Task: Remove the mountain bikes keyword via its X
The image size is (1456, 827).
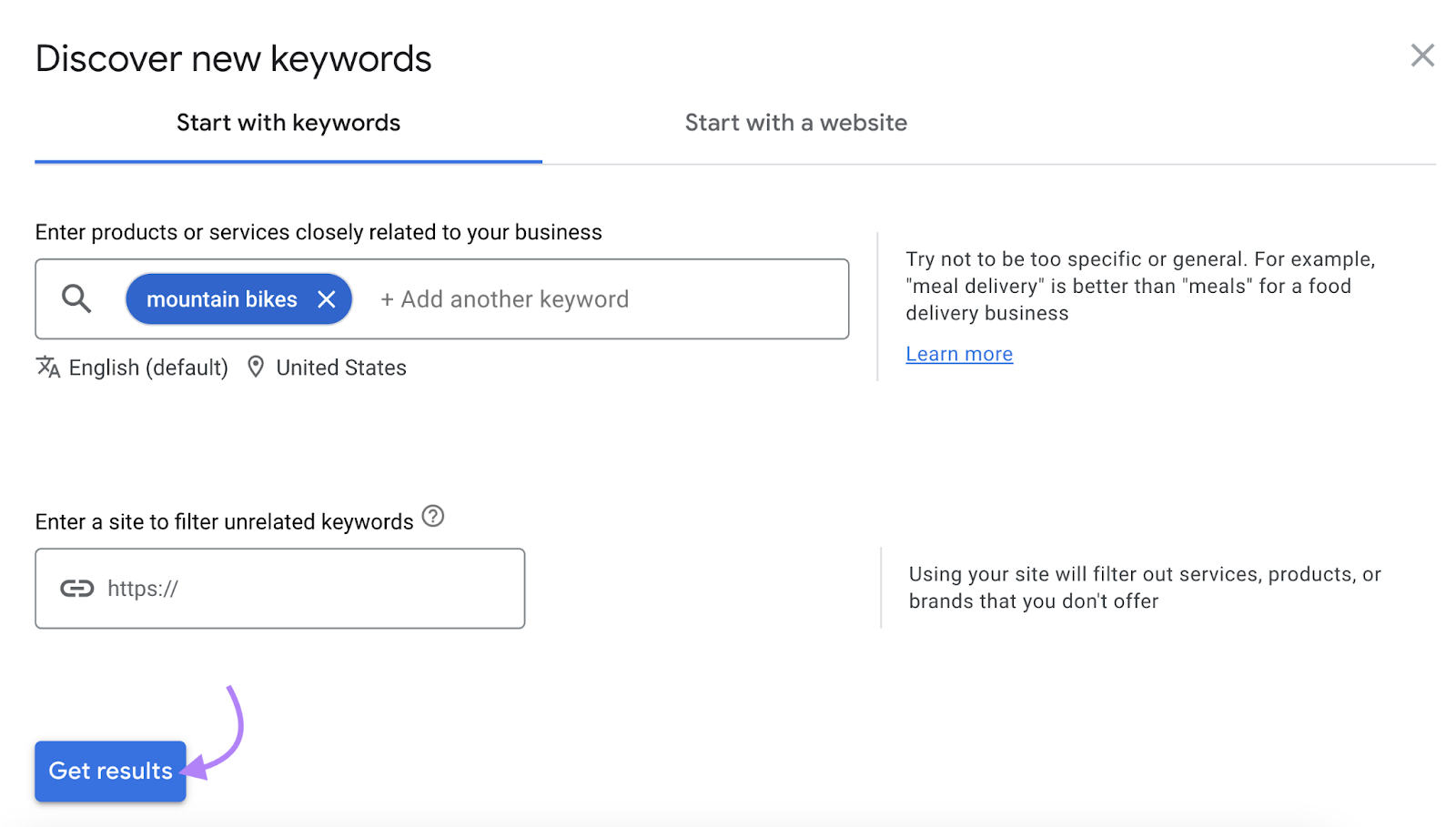Action: [x=327, y=298]
